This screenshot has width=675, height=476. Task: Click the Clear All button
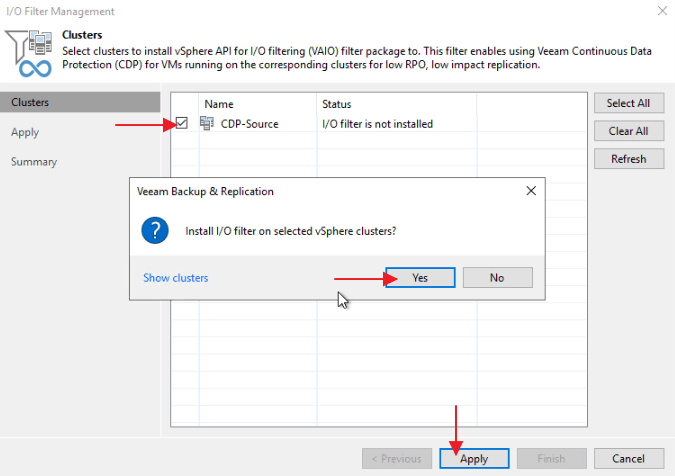pyautogui.click(x=629, y=131)
